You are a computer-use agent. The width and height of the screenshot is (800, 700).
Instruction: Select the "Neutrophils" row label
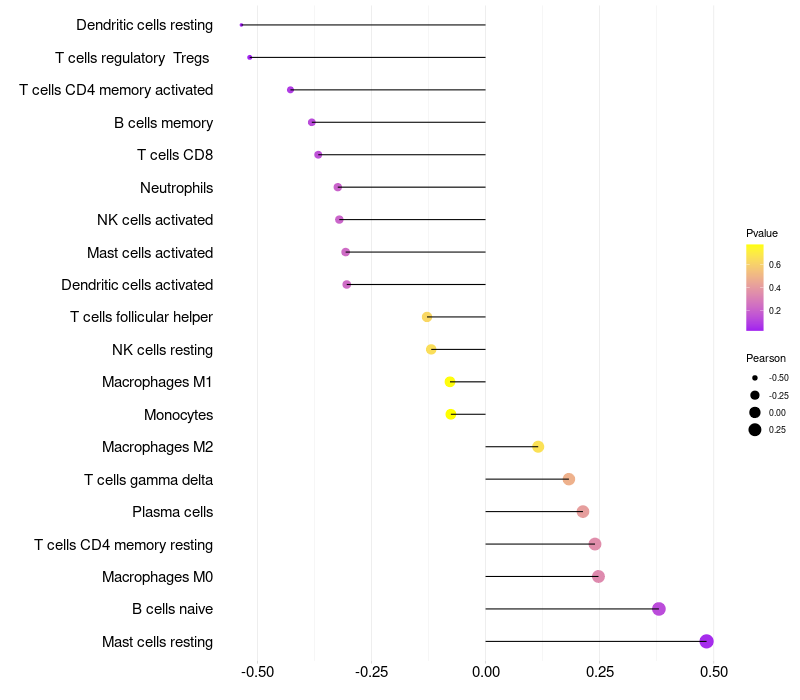pyautogui.click(x=176, y=188)
